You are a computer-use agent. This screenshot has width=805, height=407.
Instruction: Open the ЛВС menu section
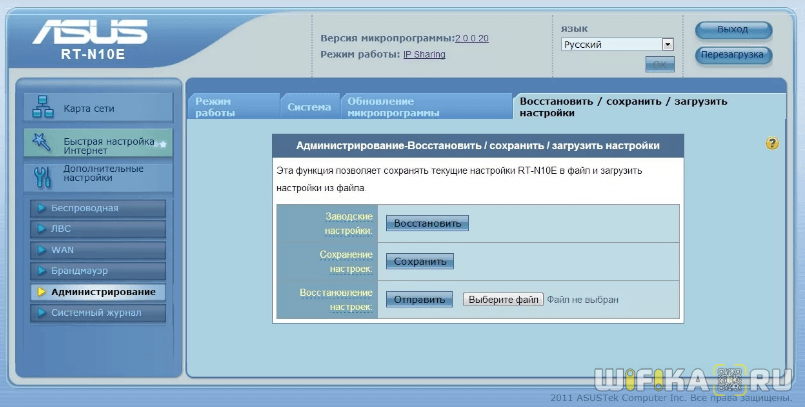click(x=98, y=229)
